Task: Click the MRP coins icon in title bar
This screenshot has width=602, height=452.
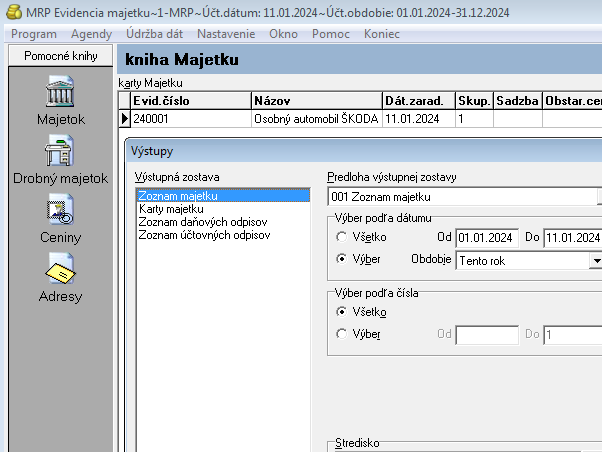Action: [x=14, y=12]
